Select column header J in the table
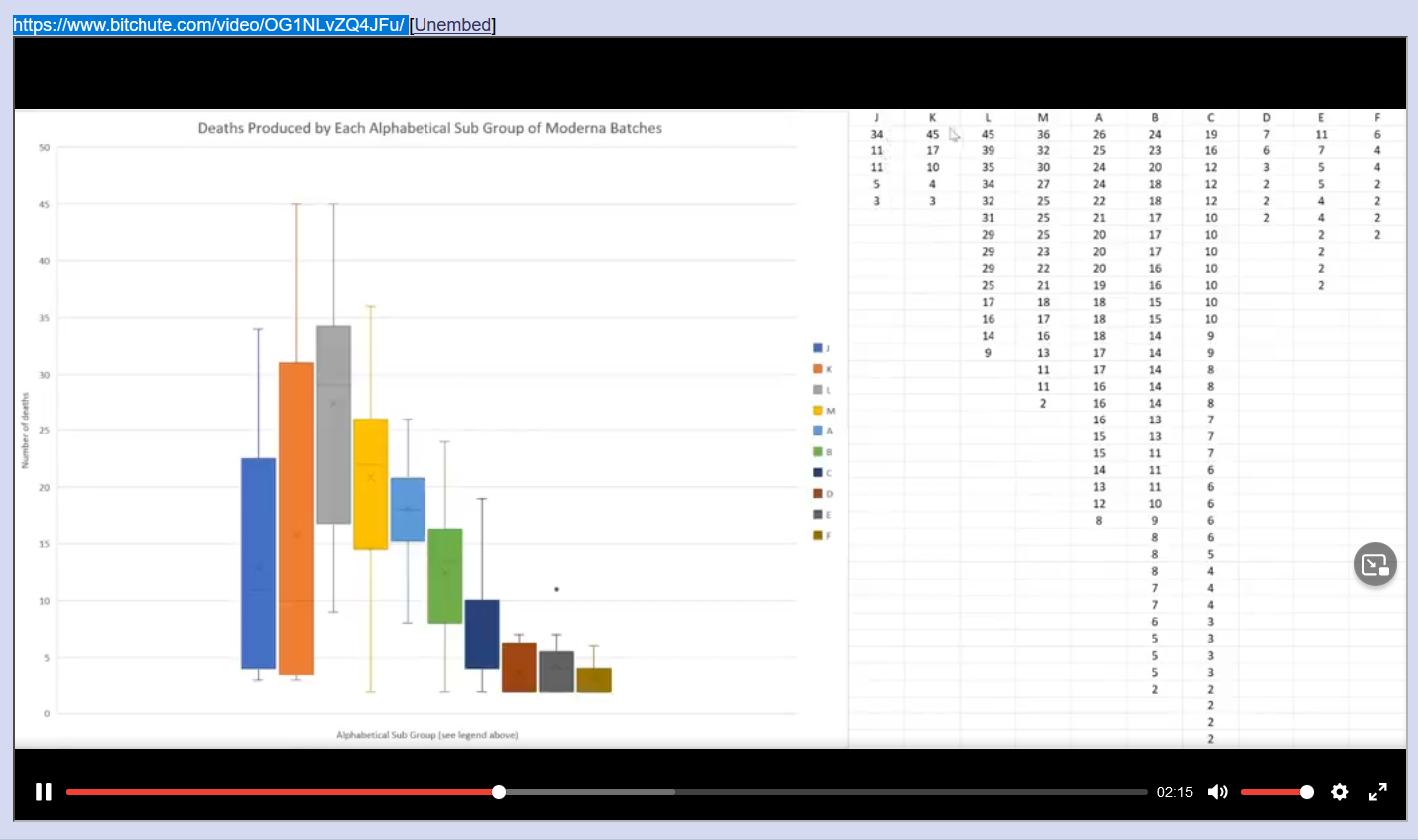Viewport: 1418px width, 840px height. click(x=877, y=118)
